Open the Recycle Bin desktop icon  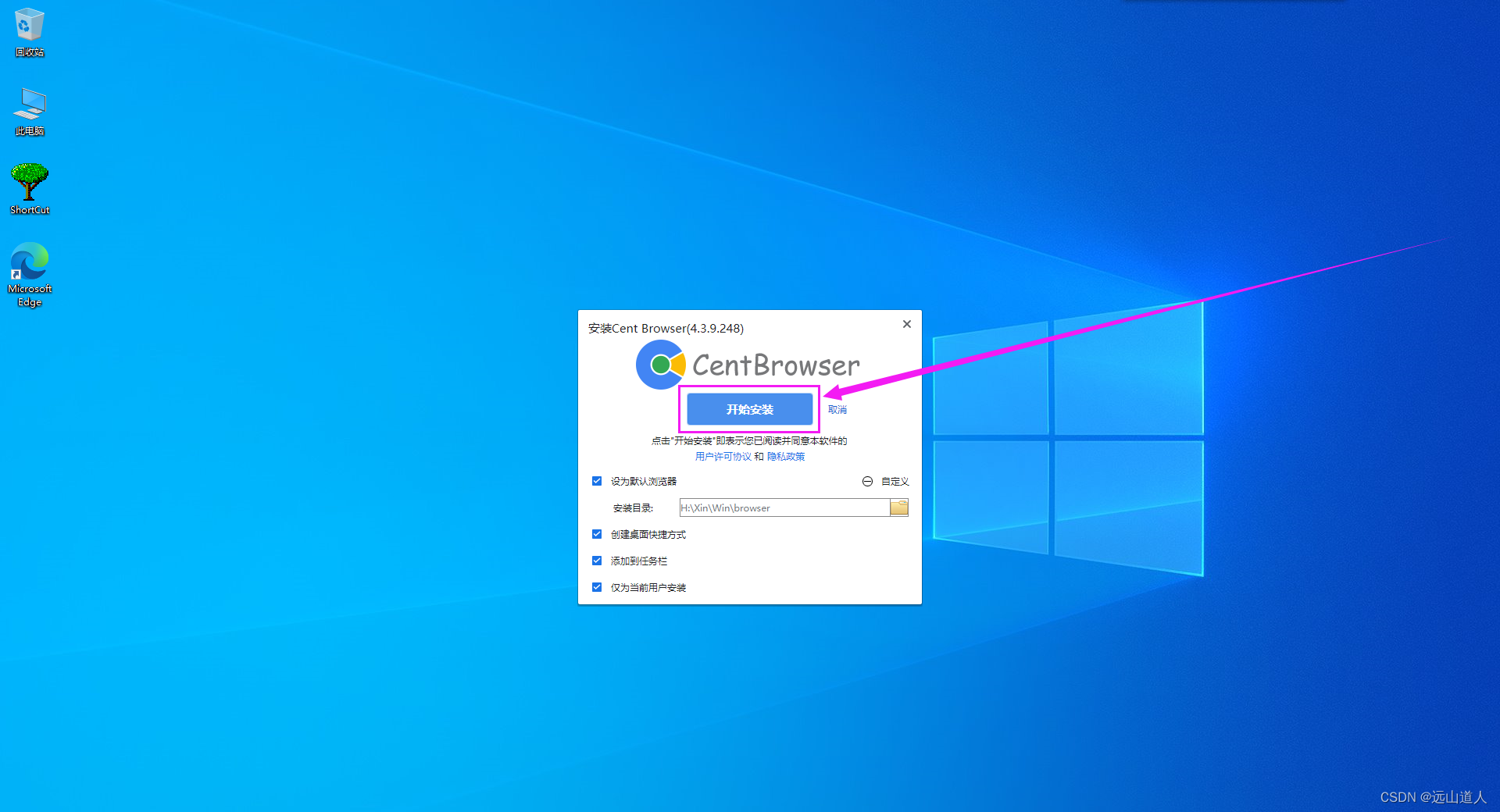point(30,32)
